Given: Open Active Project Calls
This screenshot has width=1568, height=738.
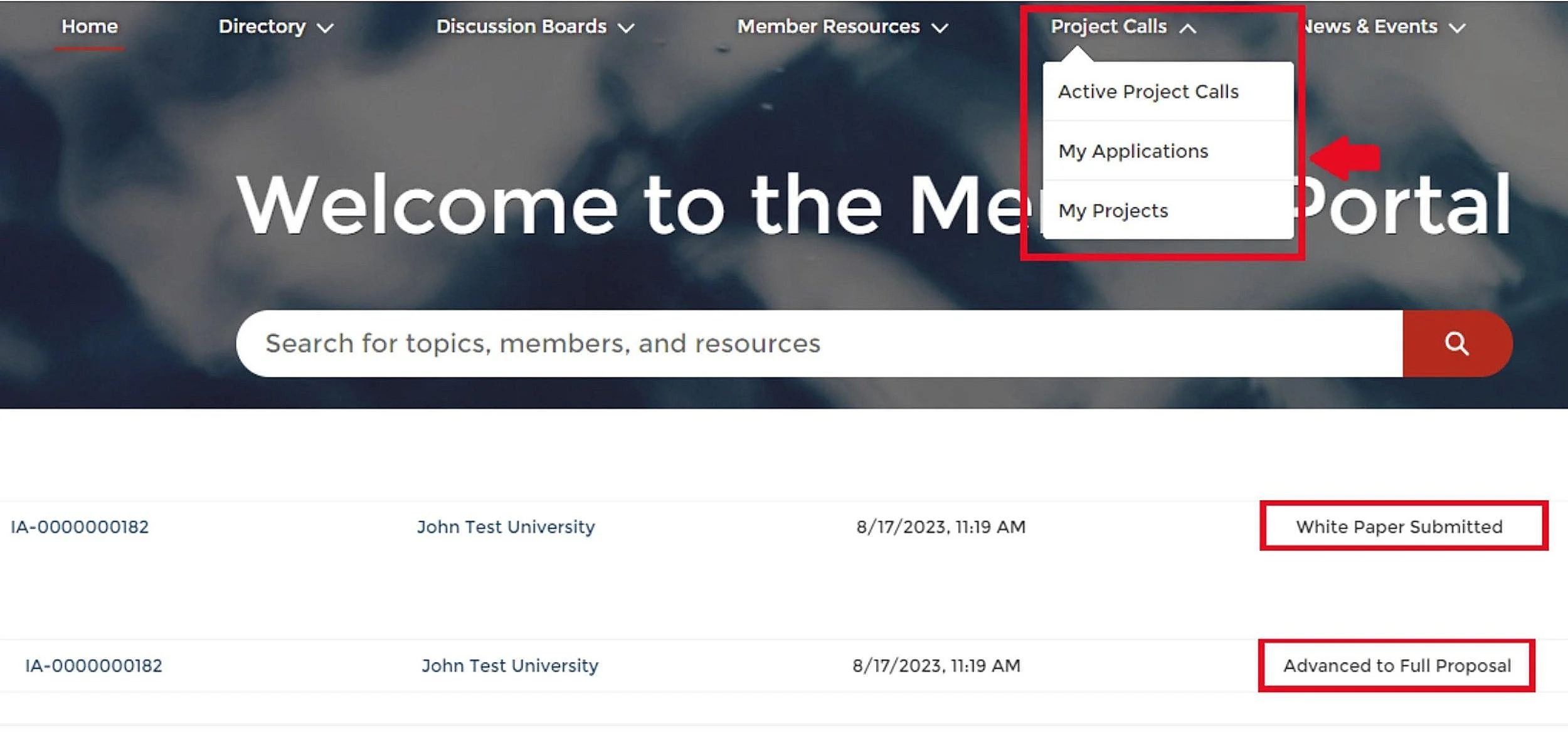Looking at the screenshot, I should (x=1147, y=92).
